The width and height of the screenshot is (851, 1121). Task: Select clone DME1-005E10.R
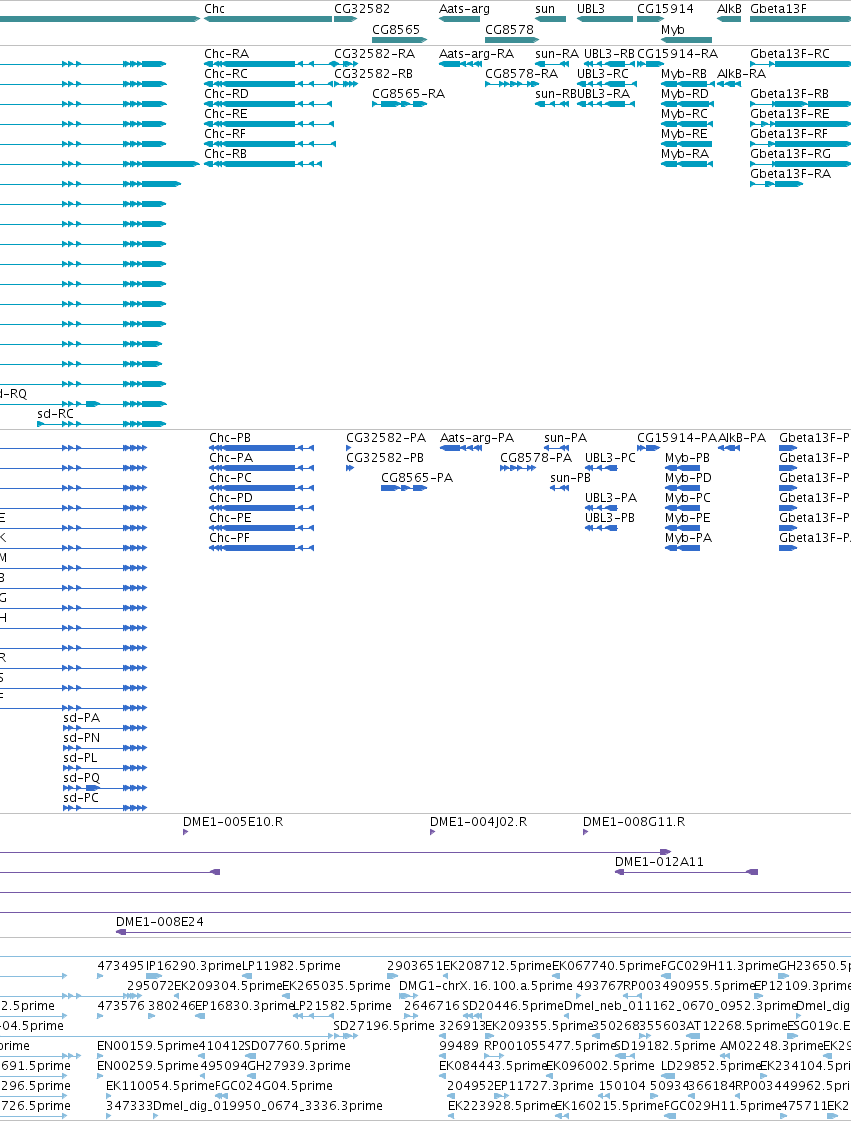coord(233,822)
